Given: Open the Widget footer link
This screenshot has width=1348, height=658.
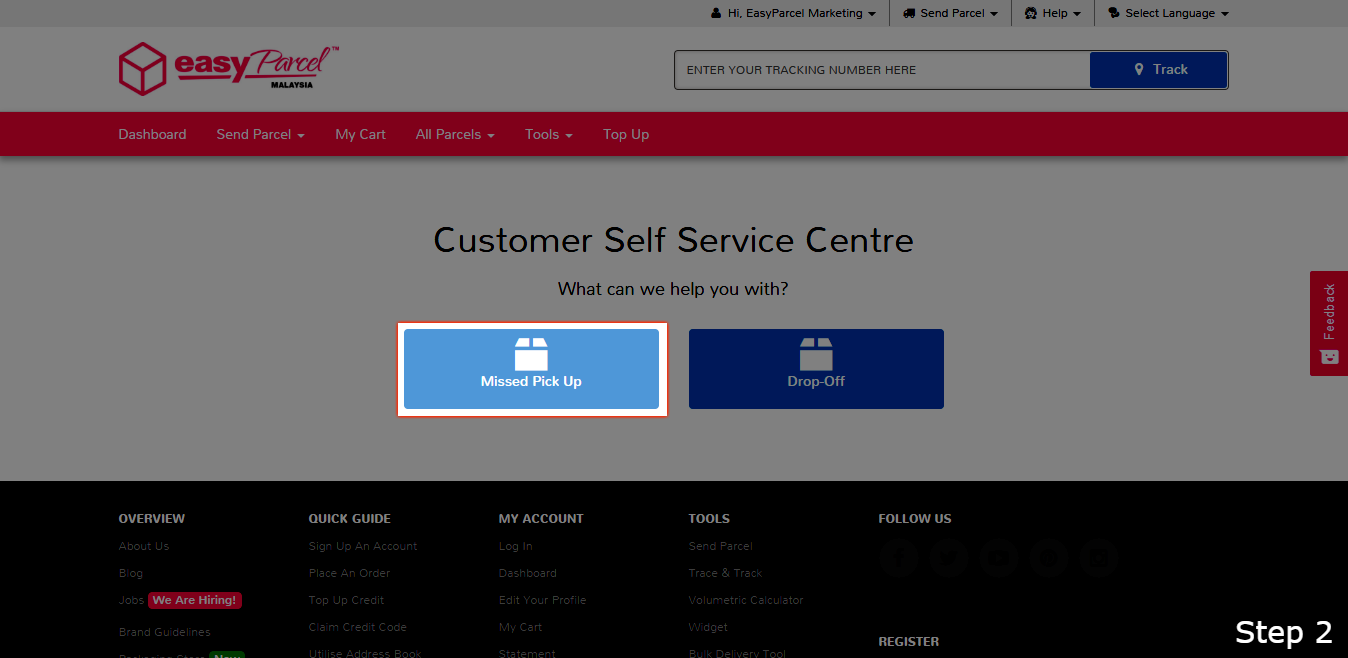Looking at the screenshot, I should 708,627.
